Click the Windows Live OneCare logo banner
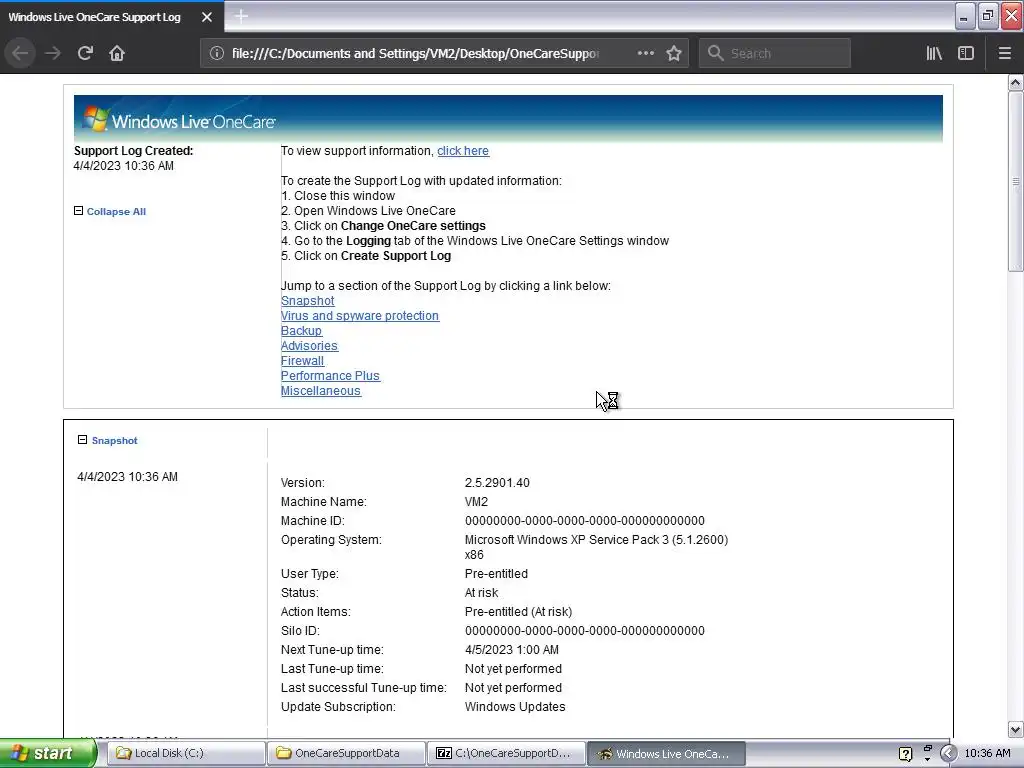Screen dimensions: 1024x768 (508, 119)
